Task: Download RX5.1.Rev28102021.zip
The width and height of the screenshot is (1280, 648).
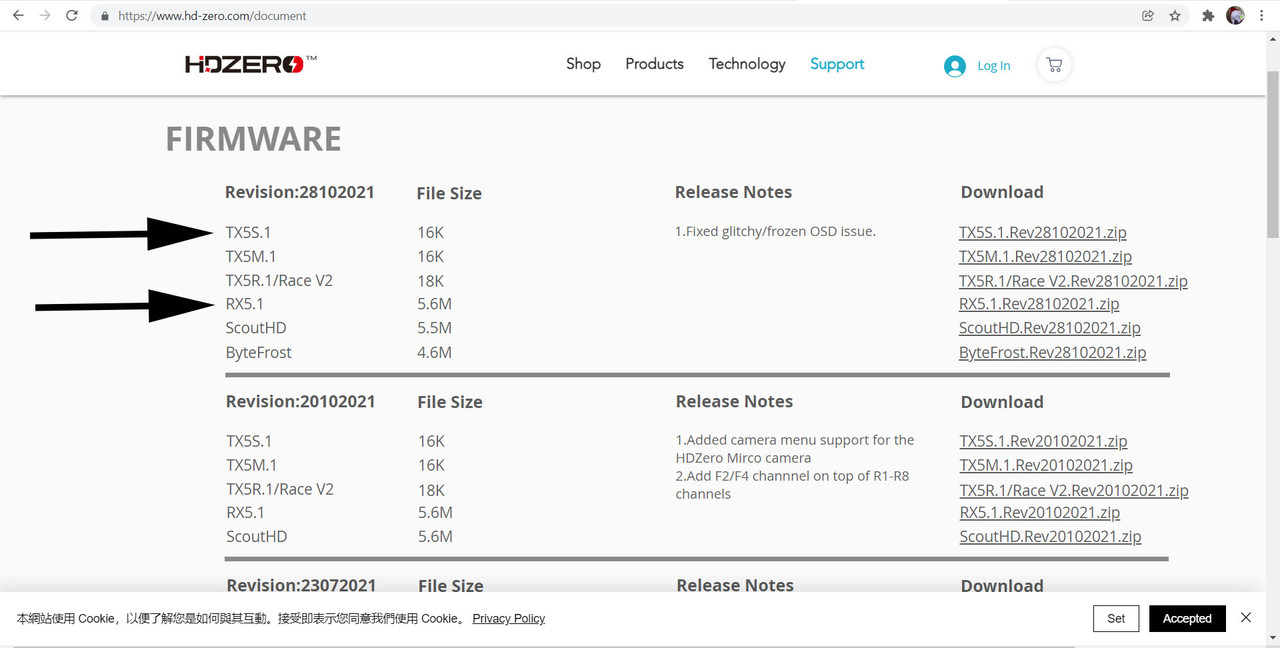Action: click(1039, 304)
